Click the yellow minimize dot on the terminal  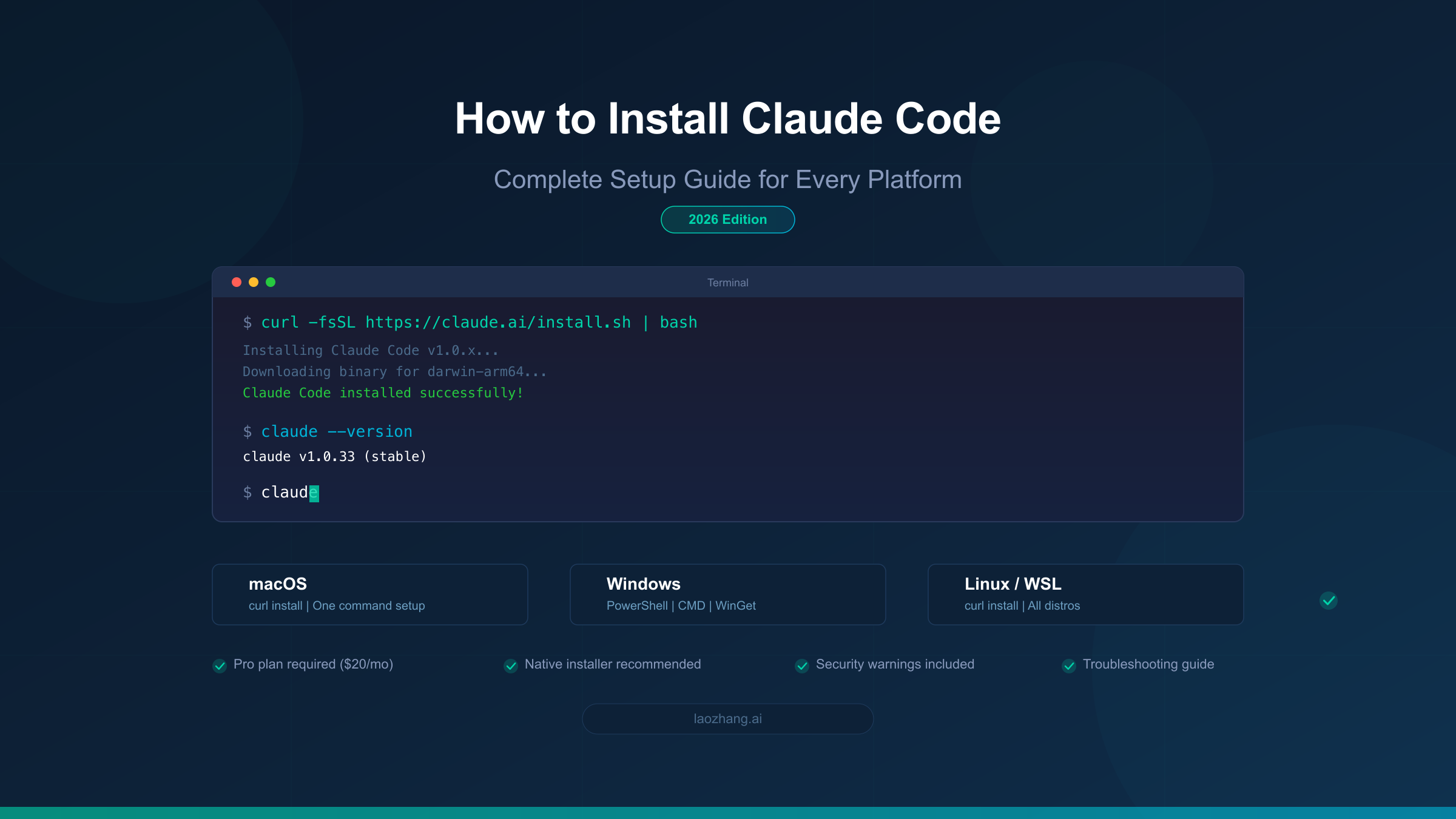253,281
